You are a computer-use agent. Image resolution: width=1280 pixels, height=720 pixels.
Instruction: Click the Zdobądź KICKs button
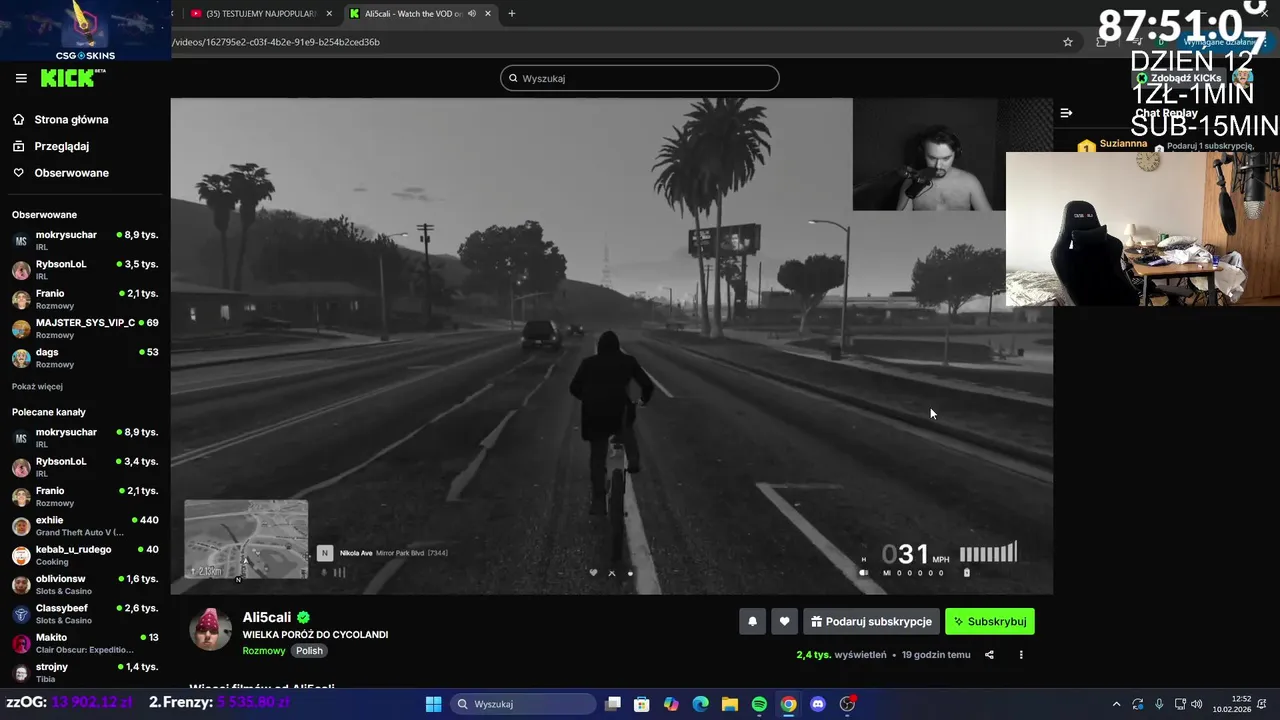point(1179,78)
